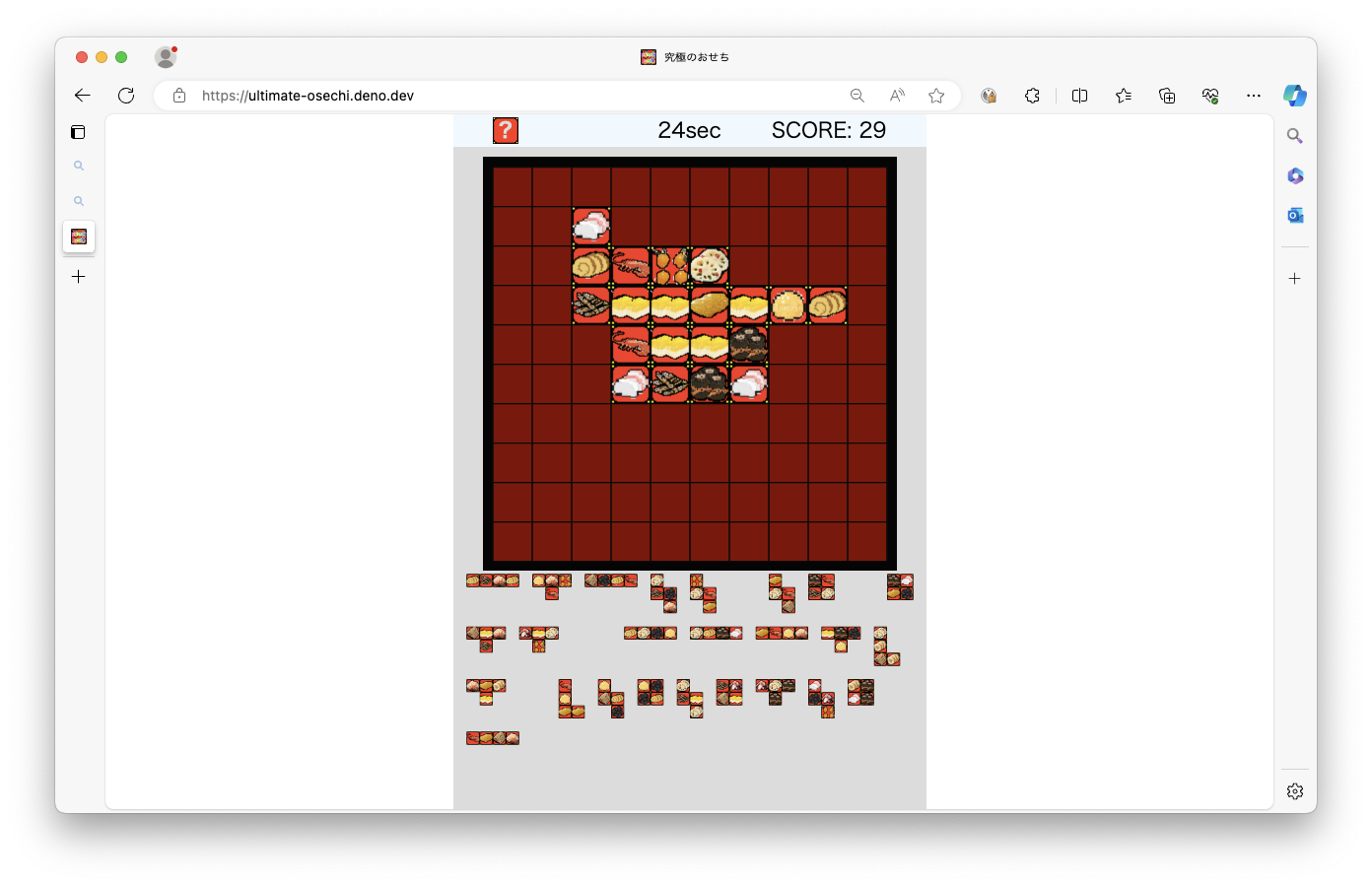The image size is (1372, 886).
Task: Open the Collections icon in toolbar
Action: [x=1167, y=96]
